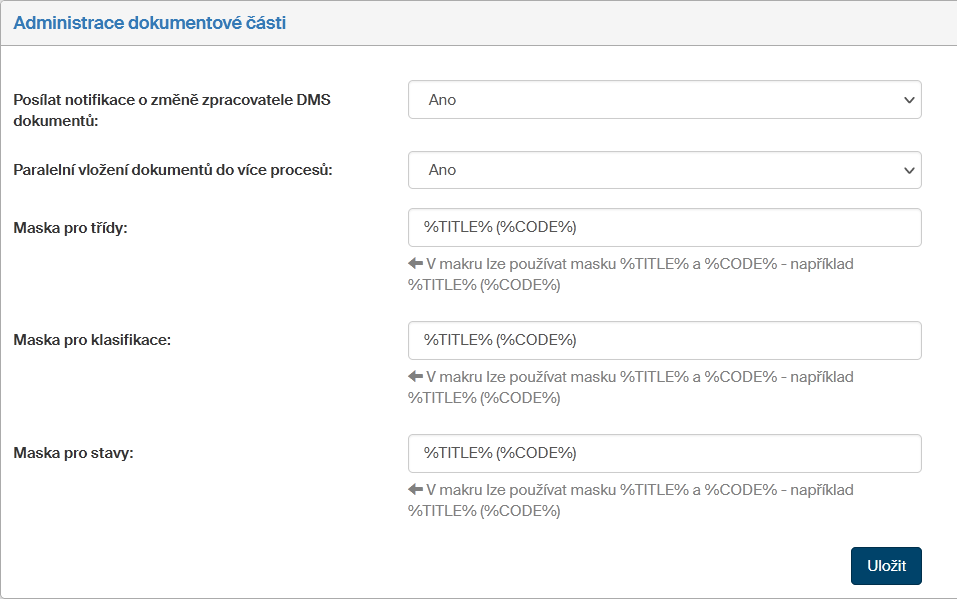Click the left arrow icon under Maska pro klasifikace
This screenshot has width=957, height=599.
416,378
